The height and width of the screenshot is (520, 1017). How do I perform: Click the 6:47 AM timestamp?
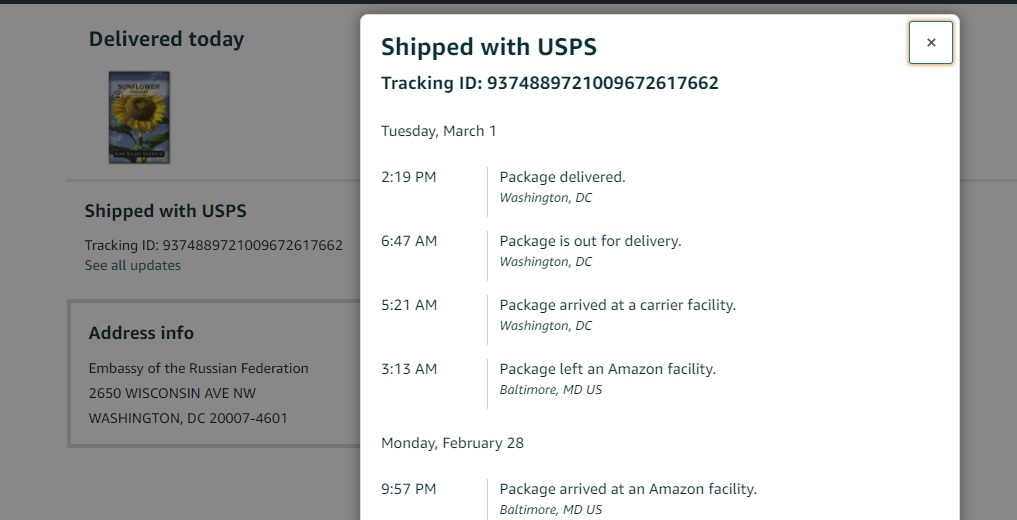(408, 241)
